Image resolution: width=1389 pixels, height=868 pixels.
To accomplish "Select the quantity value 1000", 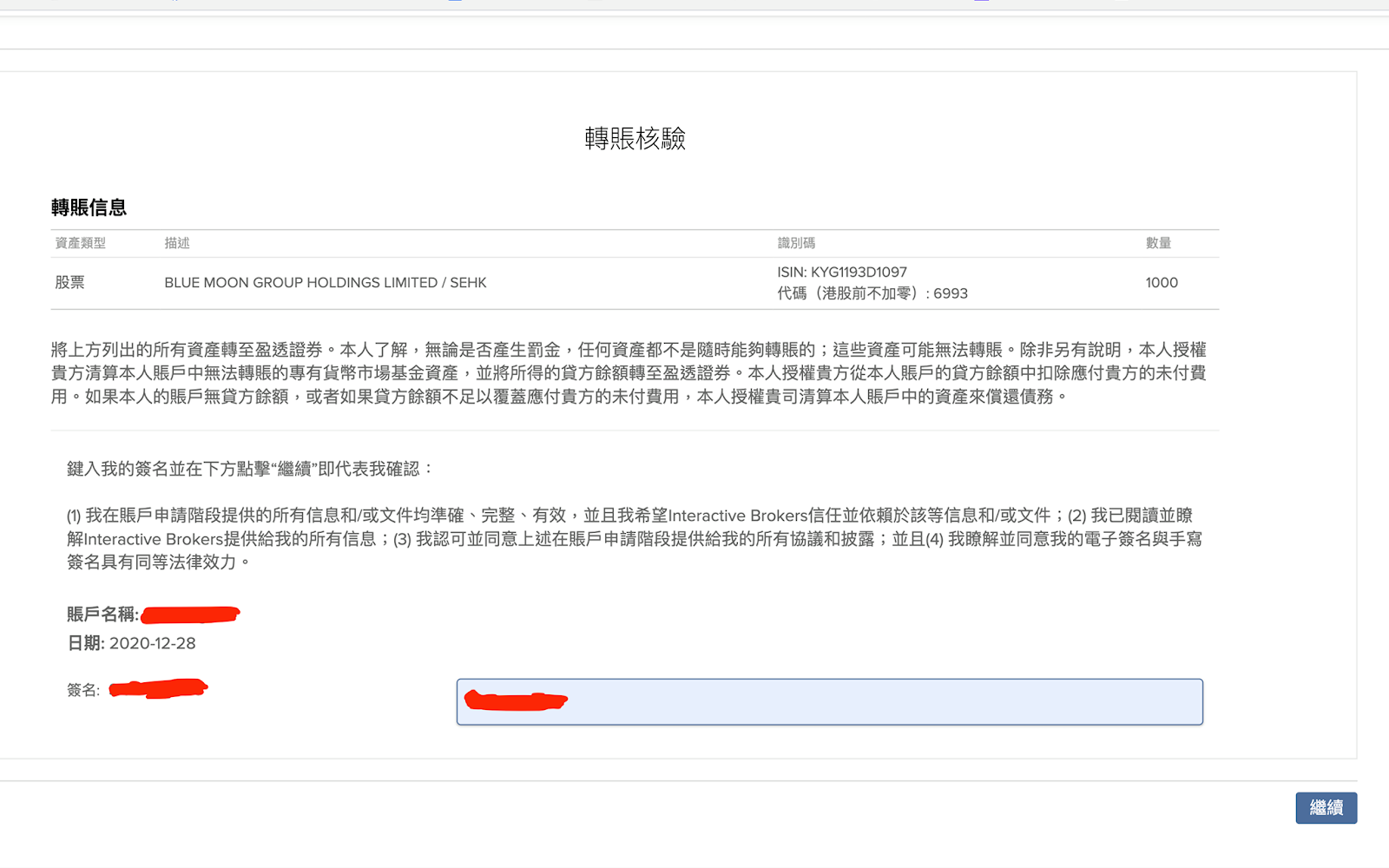I will (1162, 282).
